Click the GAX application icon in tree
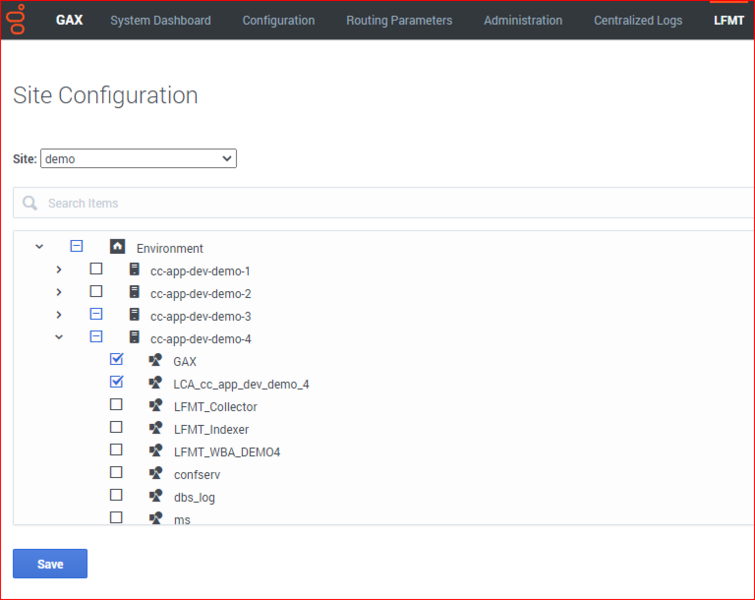The width and height of the screenshot is (755, 600). coord(155,360)
